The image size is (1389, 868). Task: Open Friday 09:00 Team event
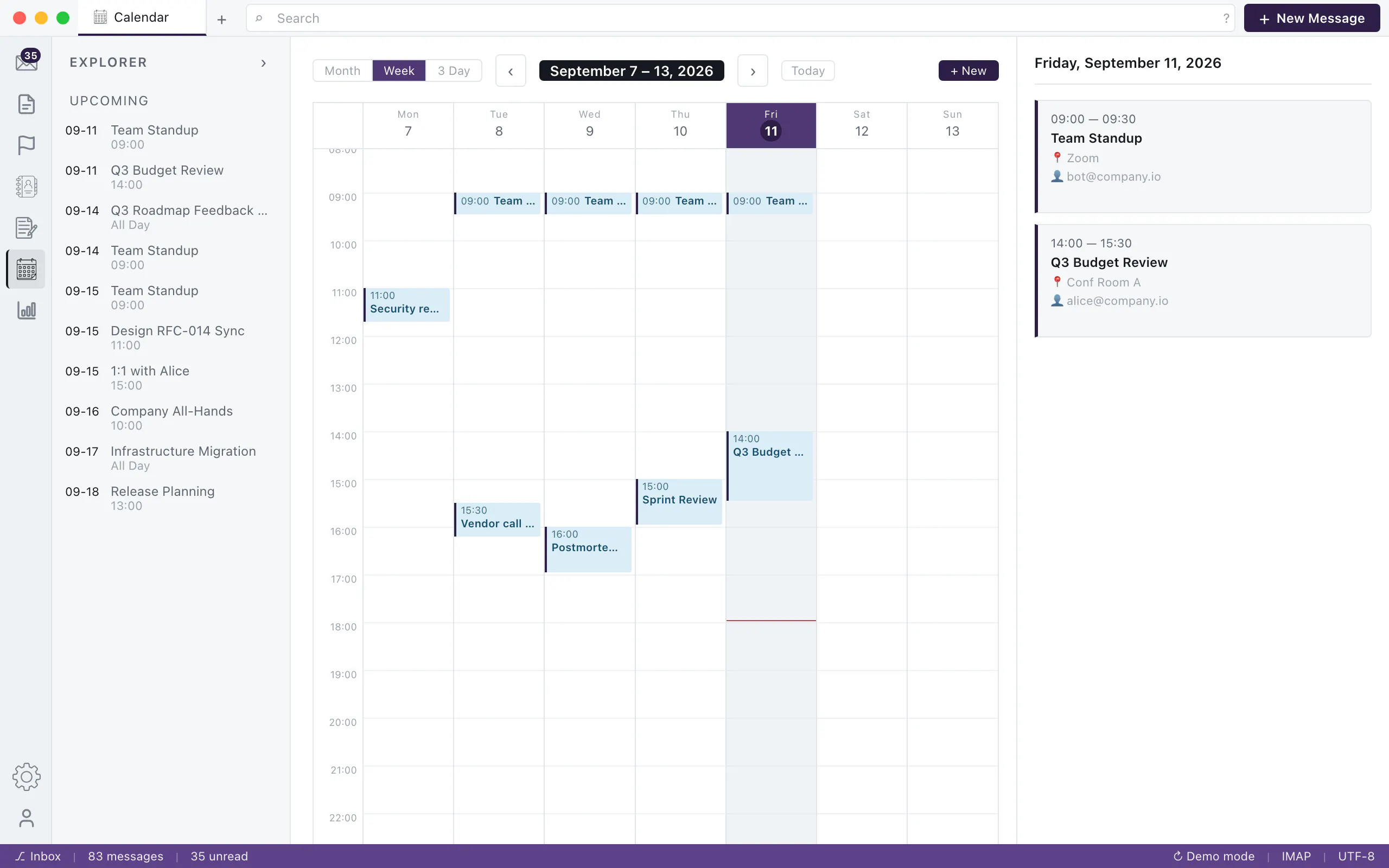pyautogui.click(x=770, y=203)
